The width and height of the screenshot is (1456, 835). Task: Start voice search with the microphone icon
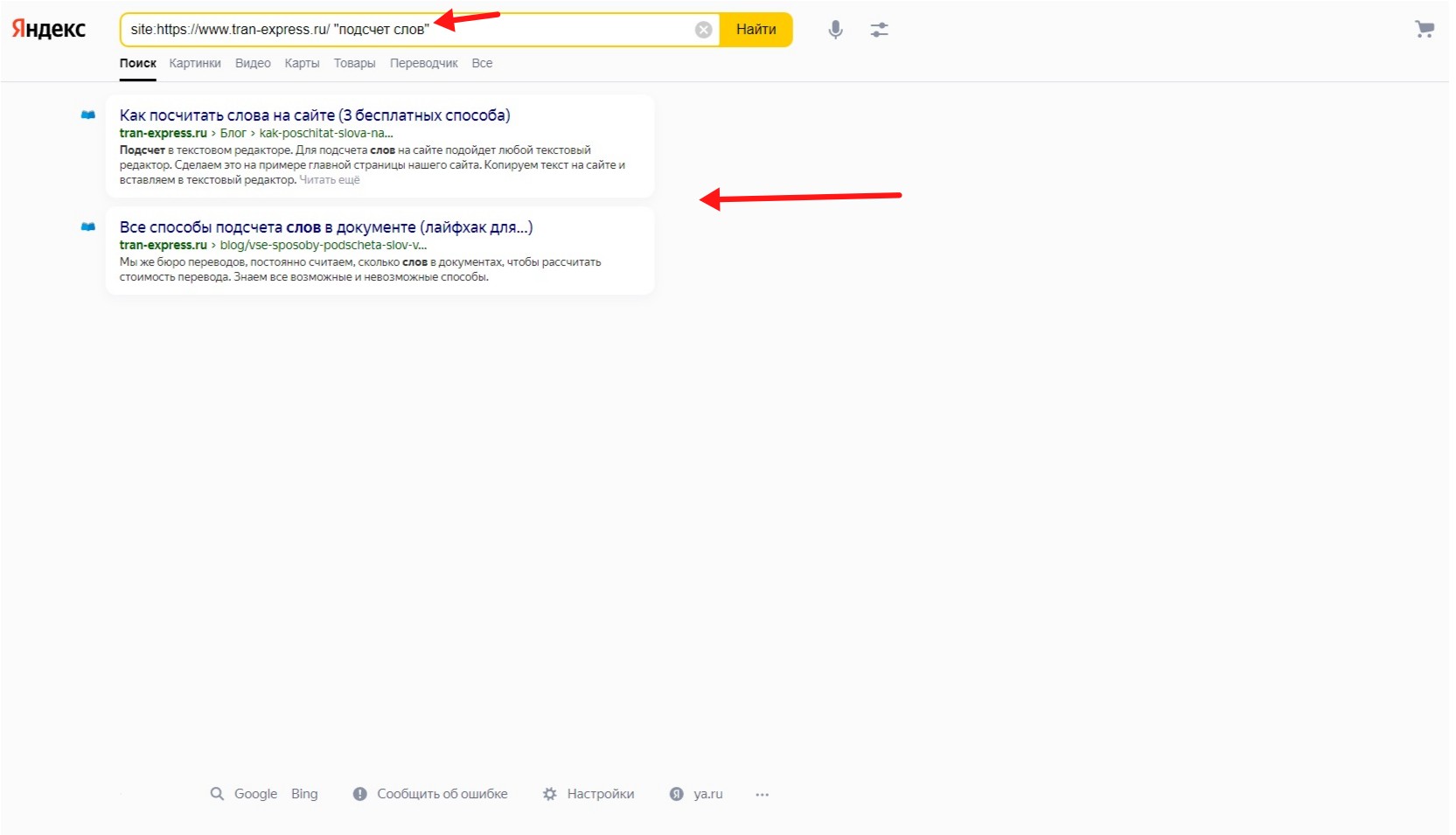coord(836,30)
